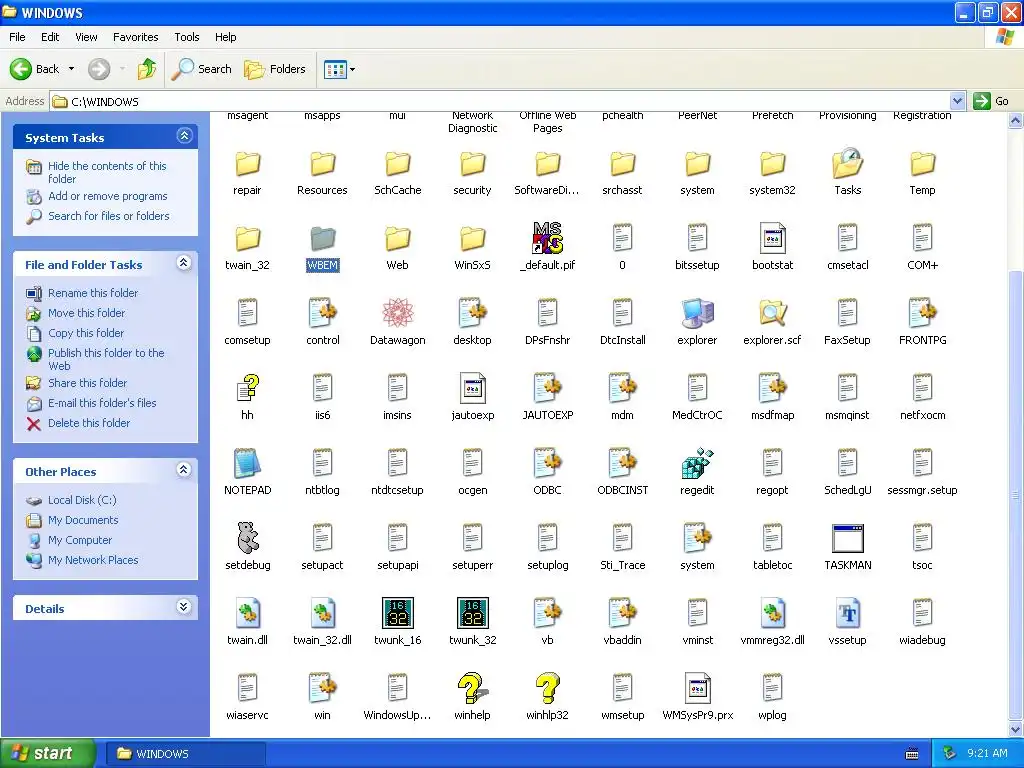Select the bootstat file icon
Image resolution: width=1024 pixels, height=768 pixels.
pyautogui.click(x=772, y=238)
